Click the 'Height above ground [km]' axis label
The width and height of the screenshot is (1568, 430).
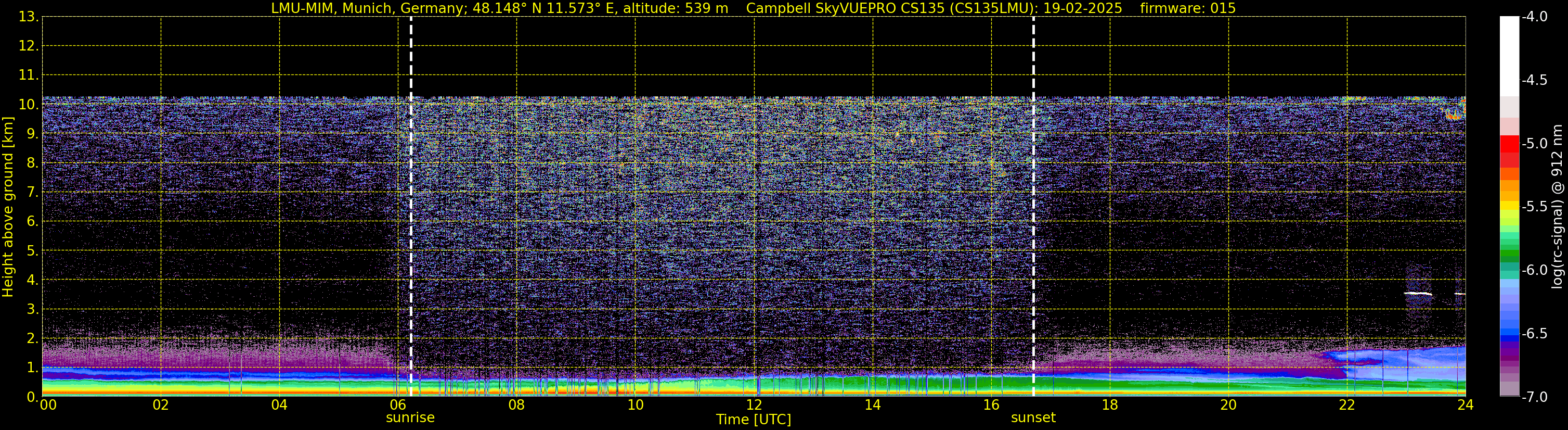8,207
